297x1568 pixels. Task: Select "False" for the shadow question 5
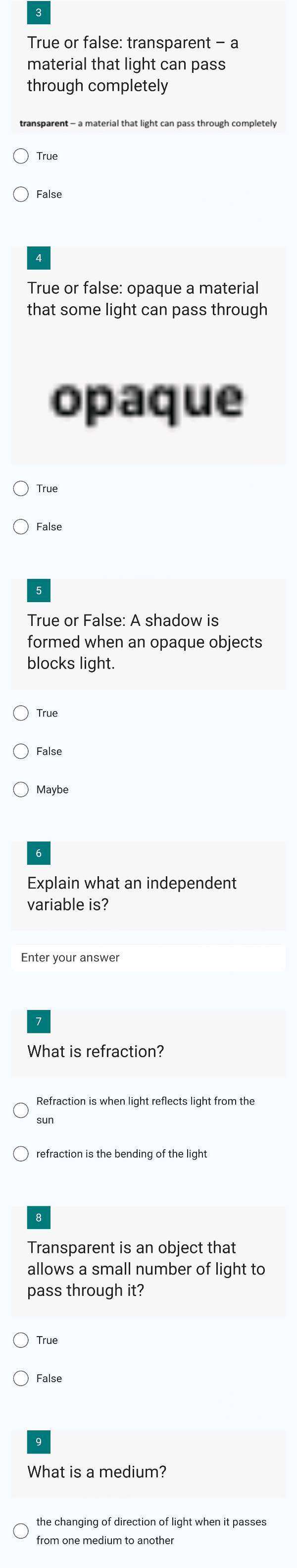[20, 751]
